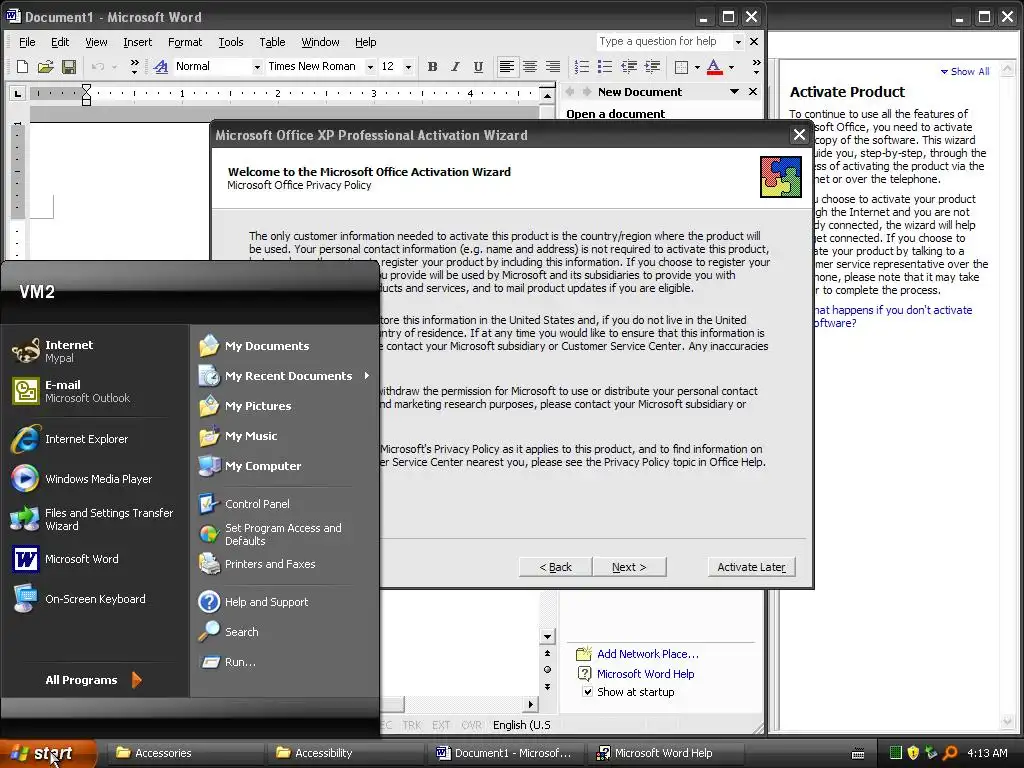Screen dimensions: 1024x768
Task: Expand Formatting toolbar options chevron
Action: pos(756,67)
